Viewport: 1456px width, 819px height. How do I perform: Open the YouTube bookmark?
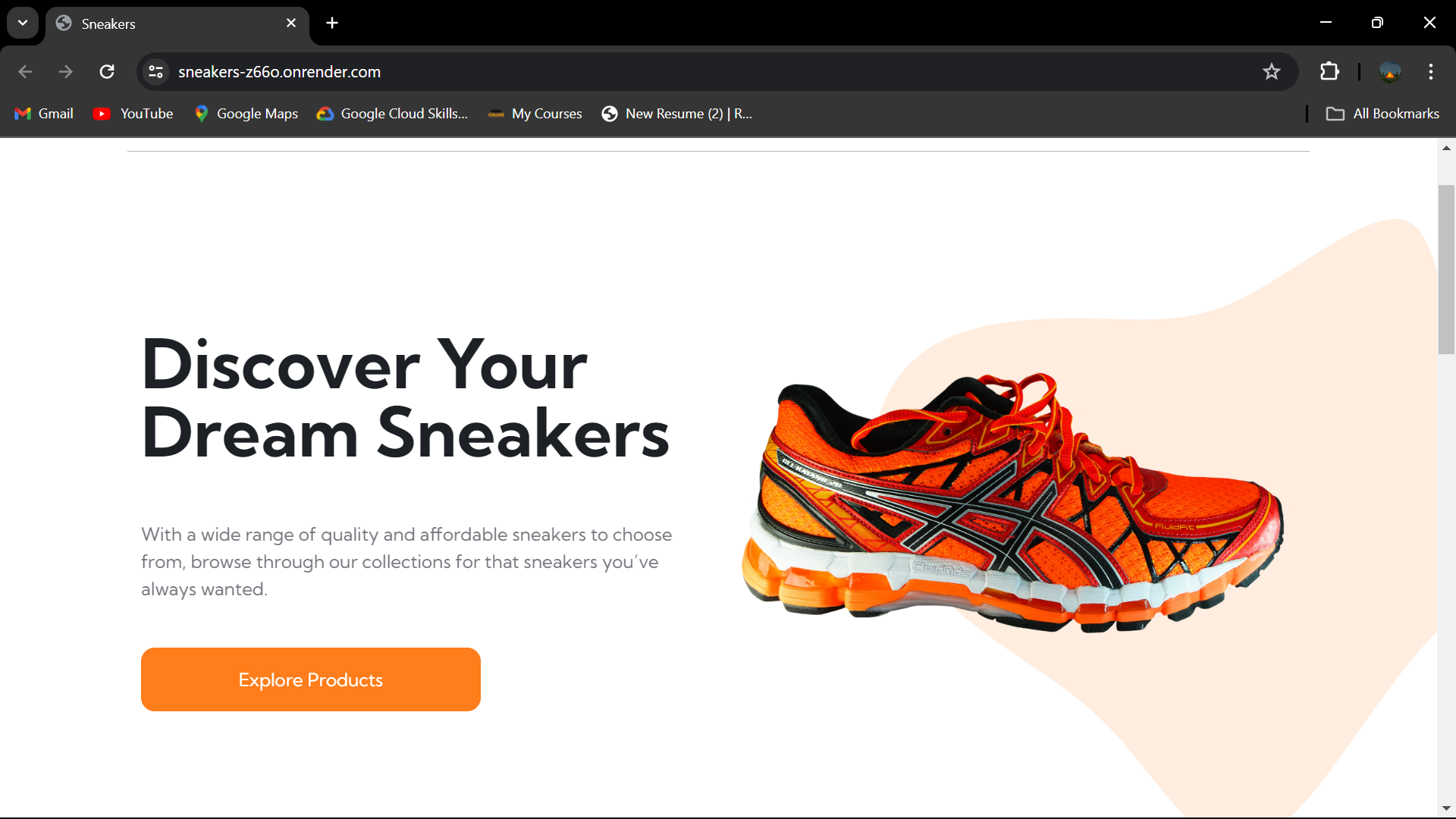tap(133, 114)
